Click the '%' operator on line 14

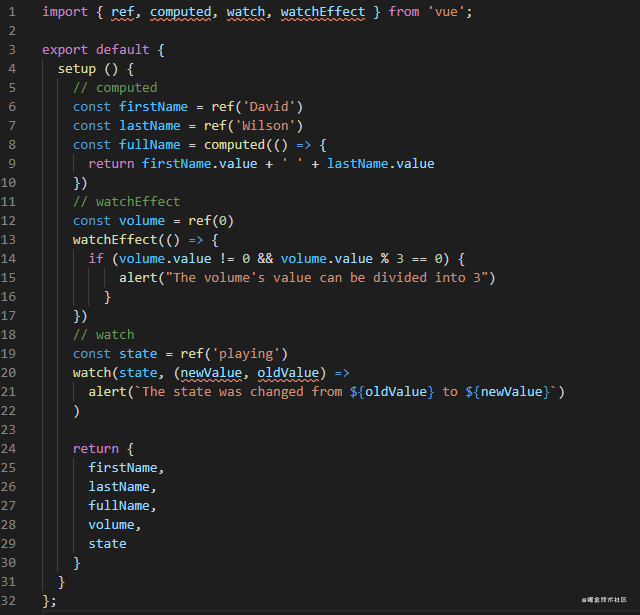coord(384,258)
